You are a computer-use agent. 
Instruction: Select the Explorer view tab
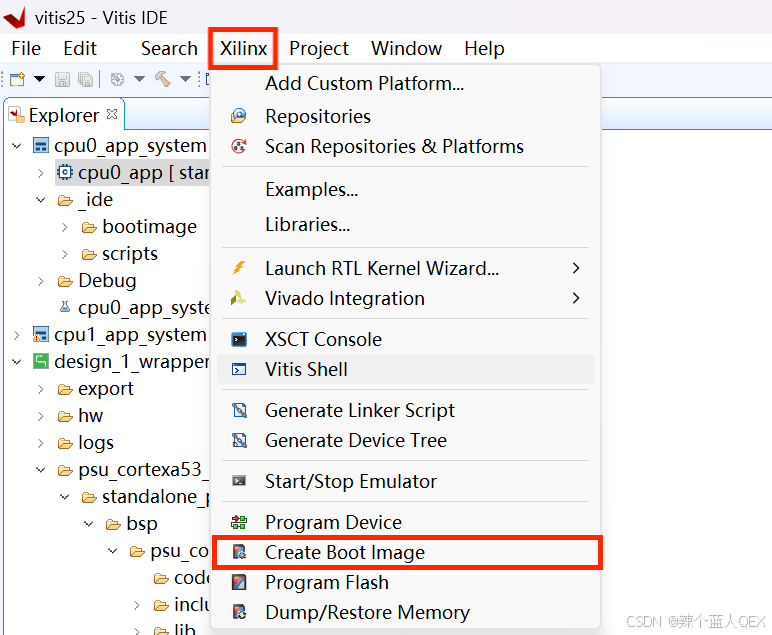[x=64, y=115]
